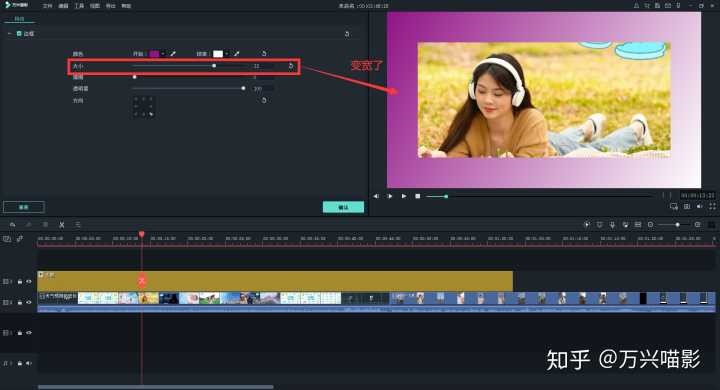Click the opacity value field
This screenshot has height=390, width=720.
(x=263, y=89)
